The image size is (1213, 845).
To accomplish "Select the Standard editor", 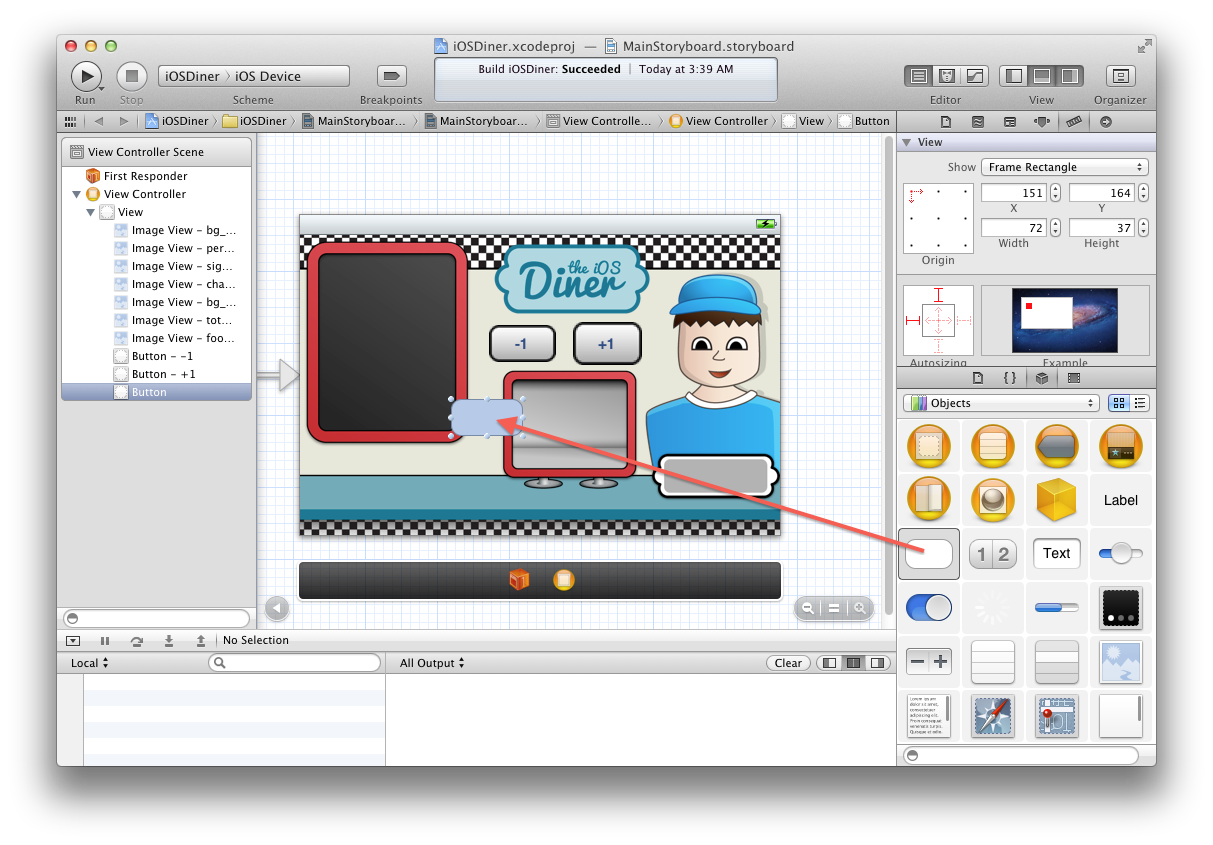I will point(919,76).
